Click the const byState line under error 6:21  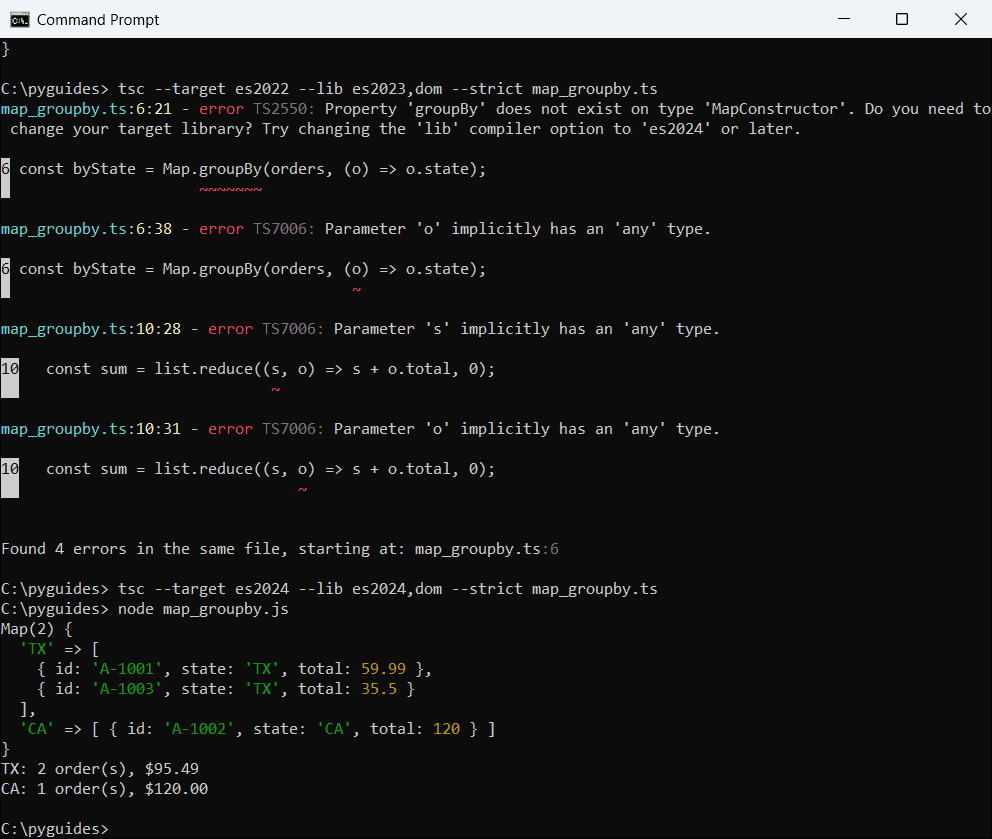coord(252,169)
